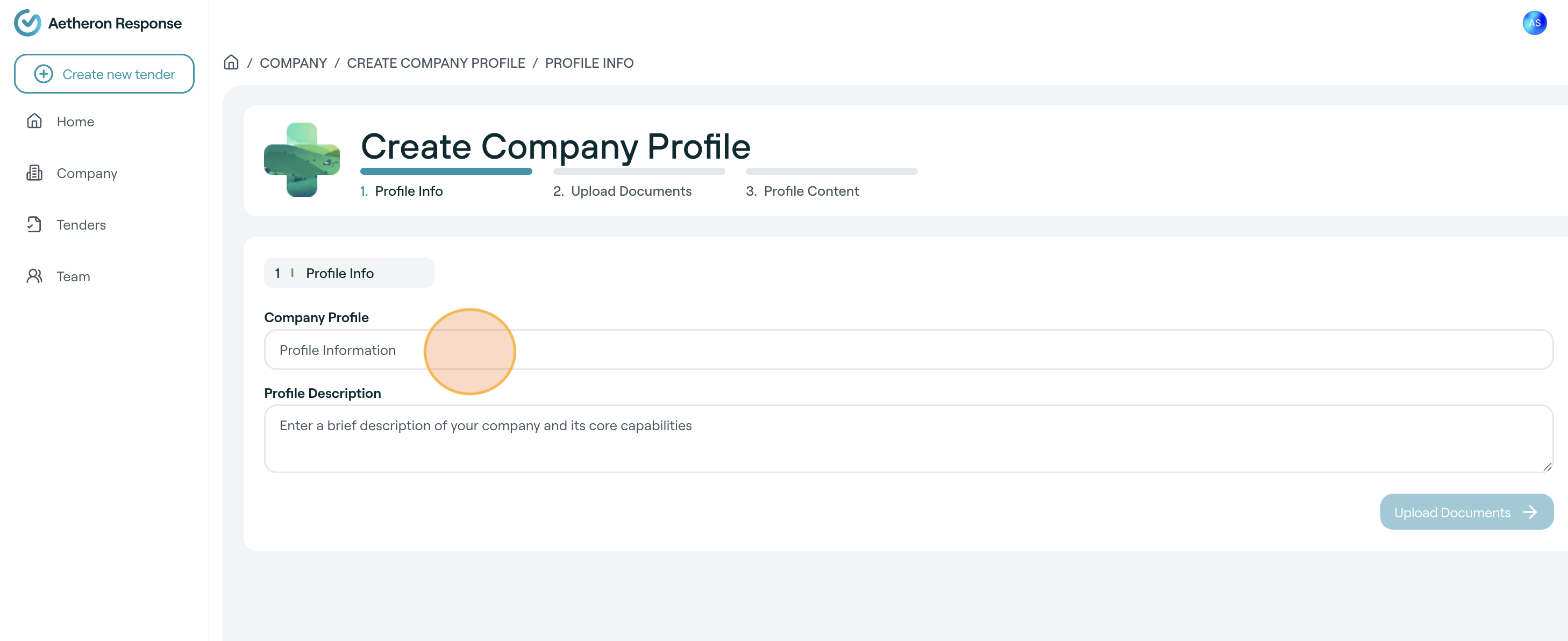
Task: Click the Company building icon in sidebar
Action: [35, 173]
